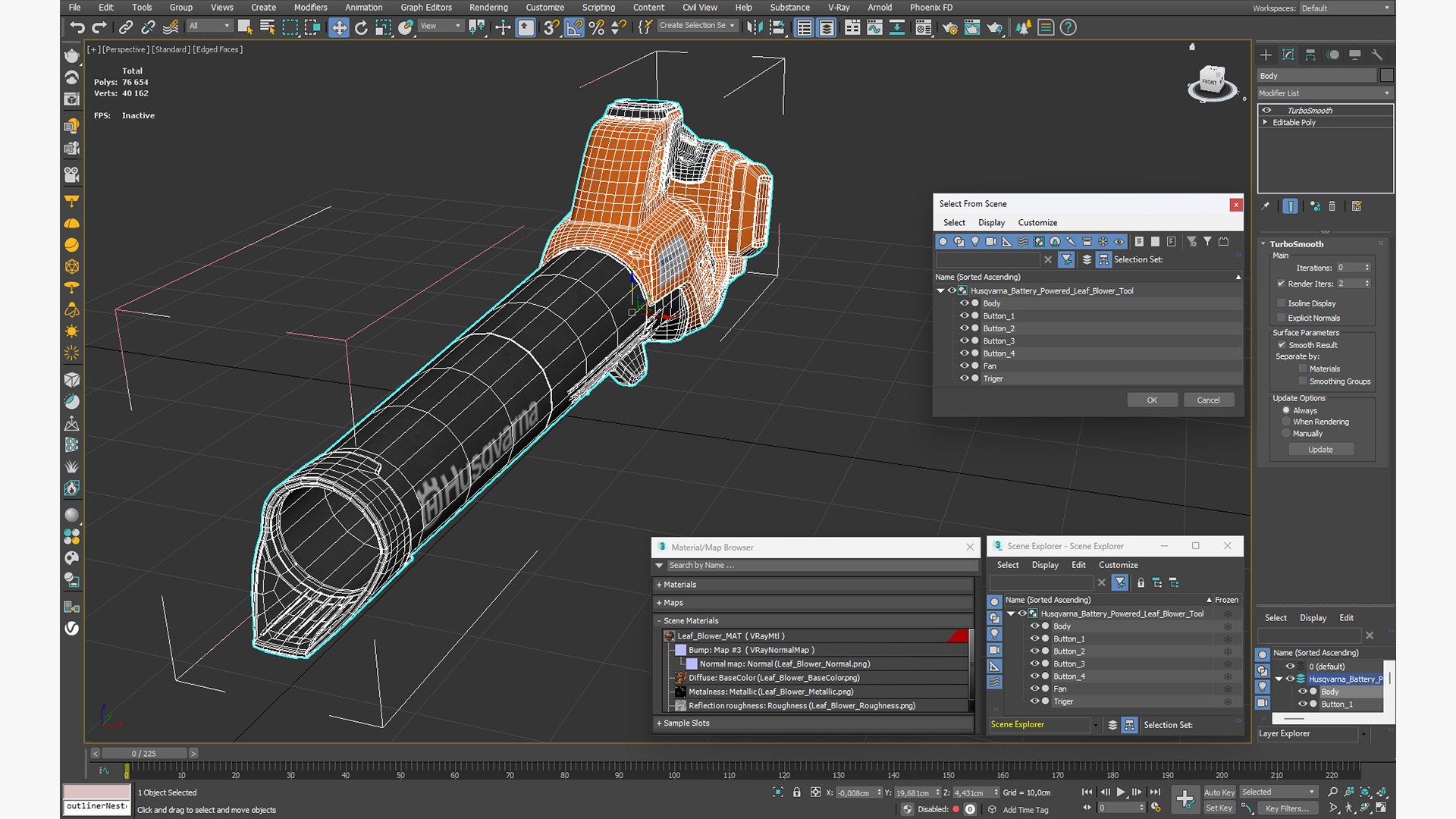The height and width of the screenshot is (819, 1456).
Task: Click the Zoom magnifier in navigation controls
Action: point(1332,792)
